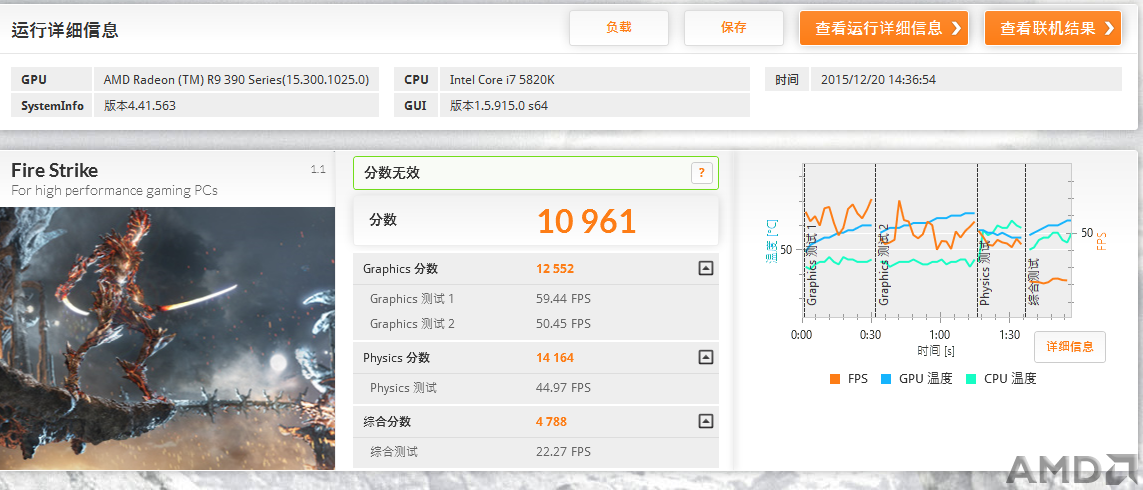
Task: Click the Physics score 14 164
Action: tap(555, 357)
